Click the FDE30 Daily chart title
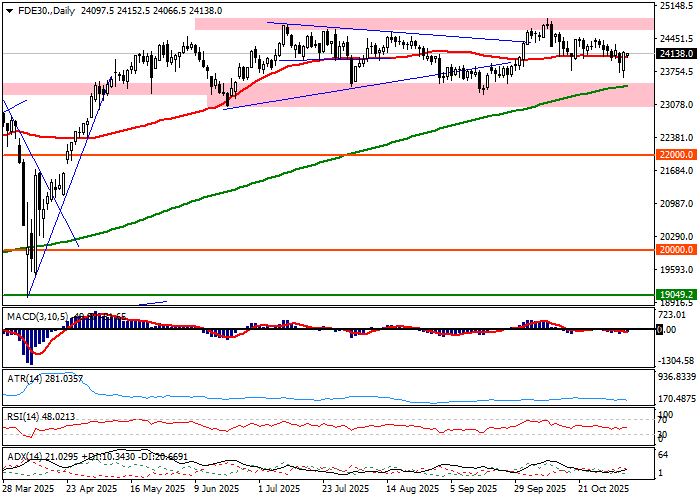This screenshot has width=700, height=500. click(x=36, y=9)
